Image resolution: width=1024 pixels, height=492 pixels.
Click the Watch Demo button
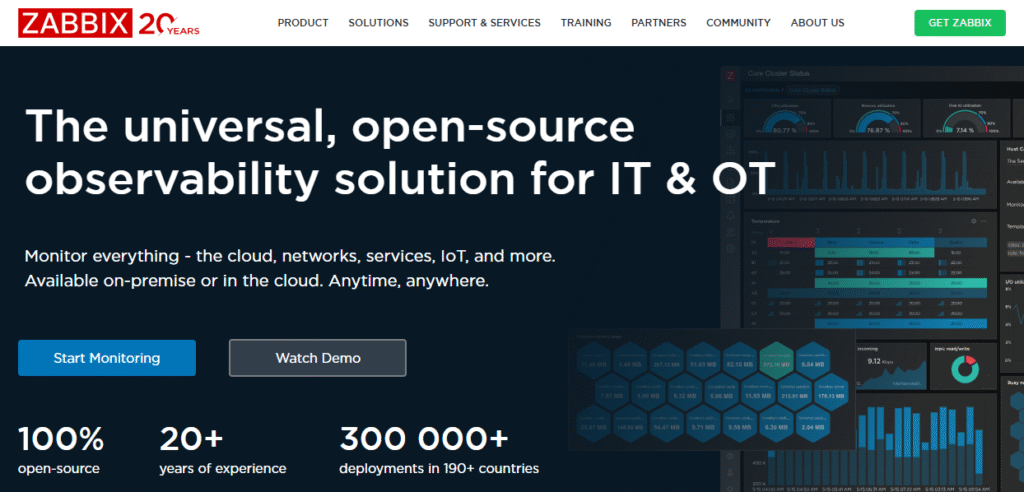(317, 357)
